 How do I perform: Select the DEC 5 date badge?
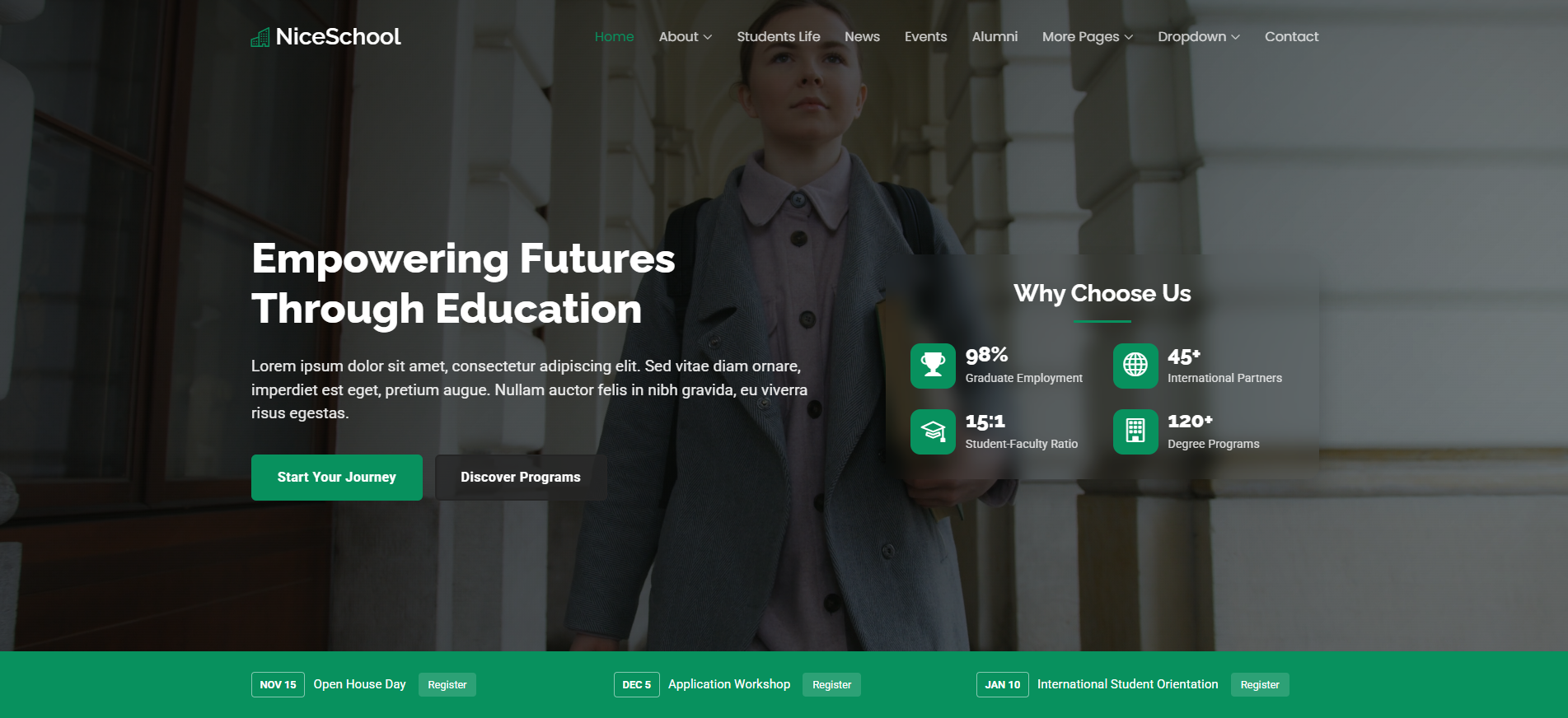(x=636, y=684)
